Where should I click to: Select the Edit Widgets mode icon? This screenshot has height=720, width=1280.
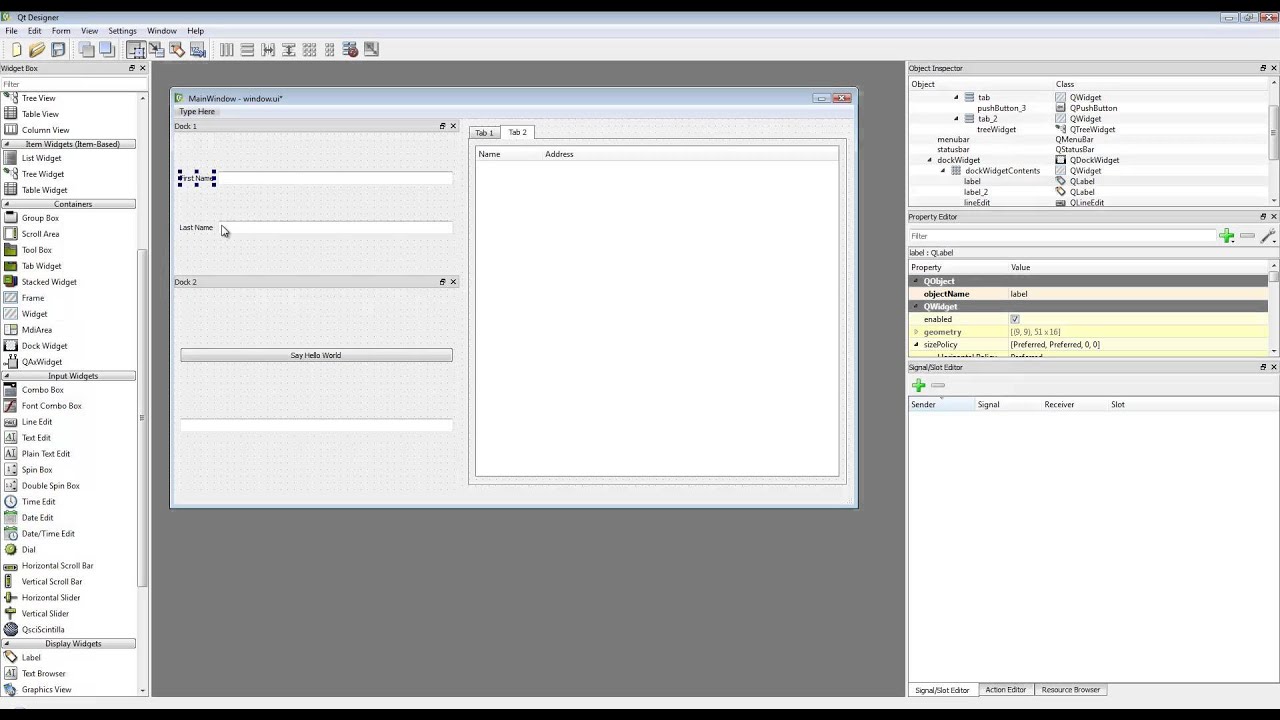coord(136,49)
